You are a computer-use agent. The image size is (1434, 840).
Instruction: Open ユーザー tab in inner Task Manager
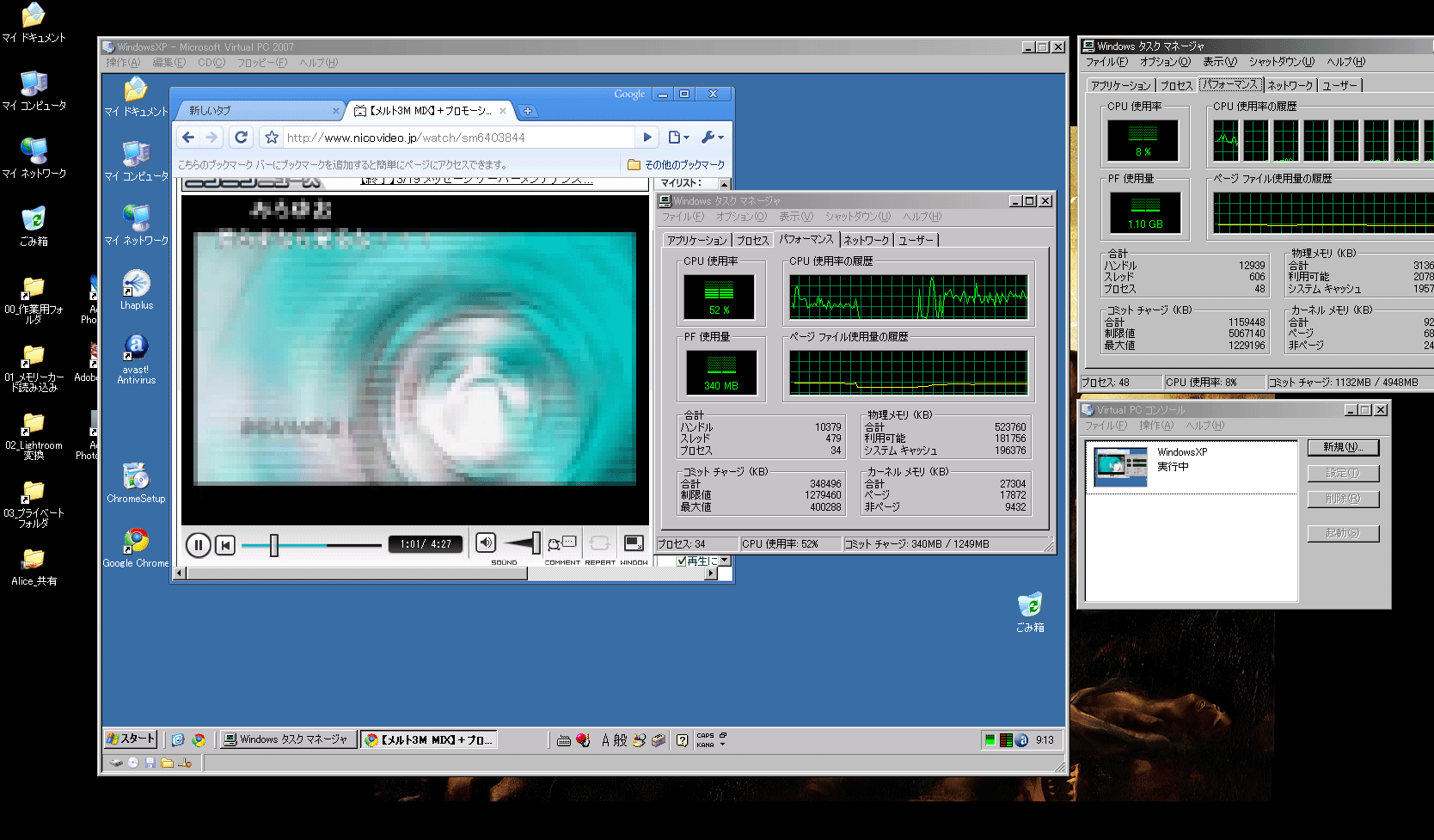(916, 240)
